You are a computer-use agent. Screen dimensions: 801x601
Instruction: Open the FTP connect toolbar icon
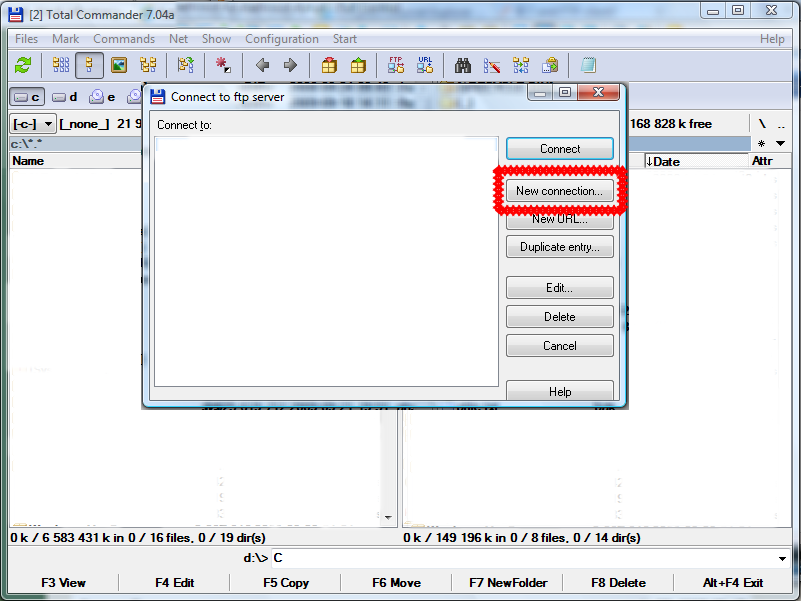tap(396, 65)
